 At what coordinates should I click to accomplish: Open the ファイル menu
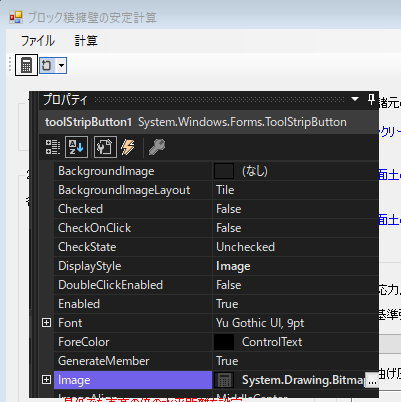point(38,41)
